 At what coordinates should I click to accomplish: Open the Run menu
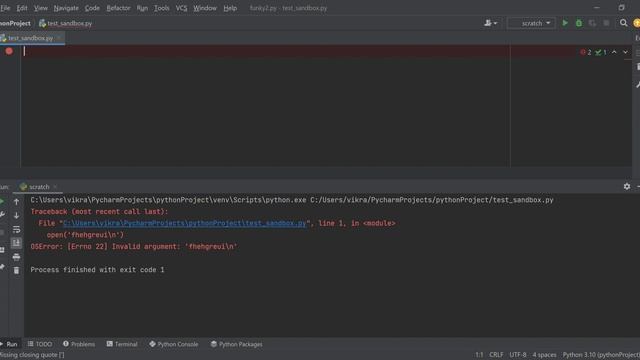142,8
